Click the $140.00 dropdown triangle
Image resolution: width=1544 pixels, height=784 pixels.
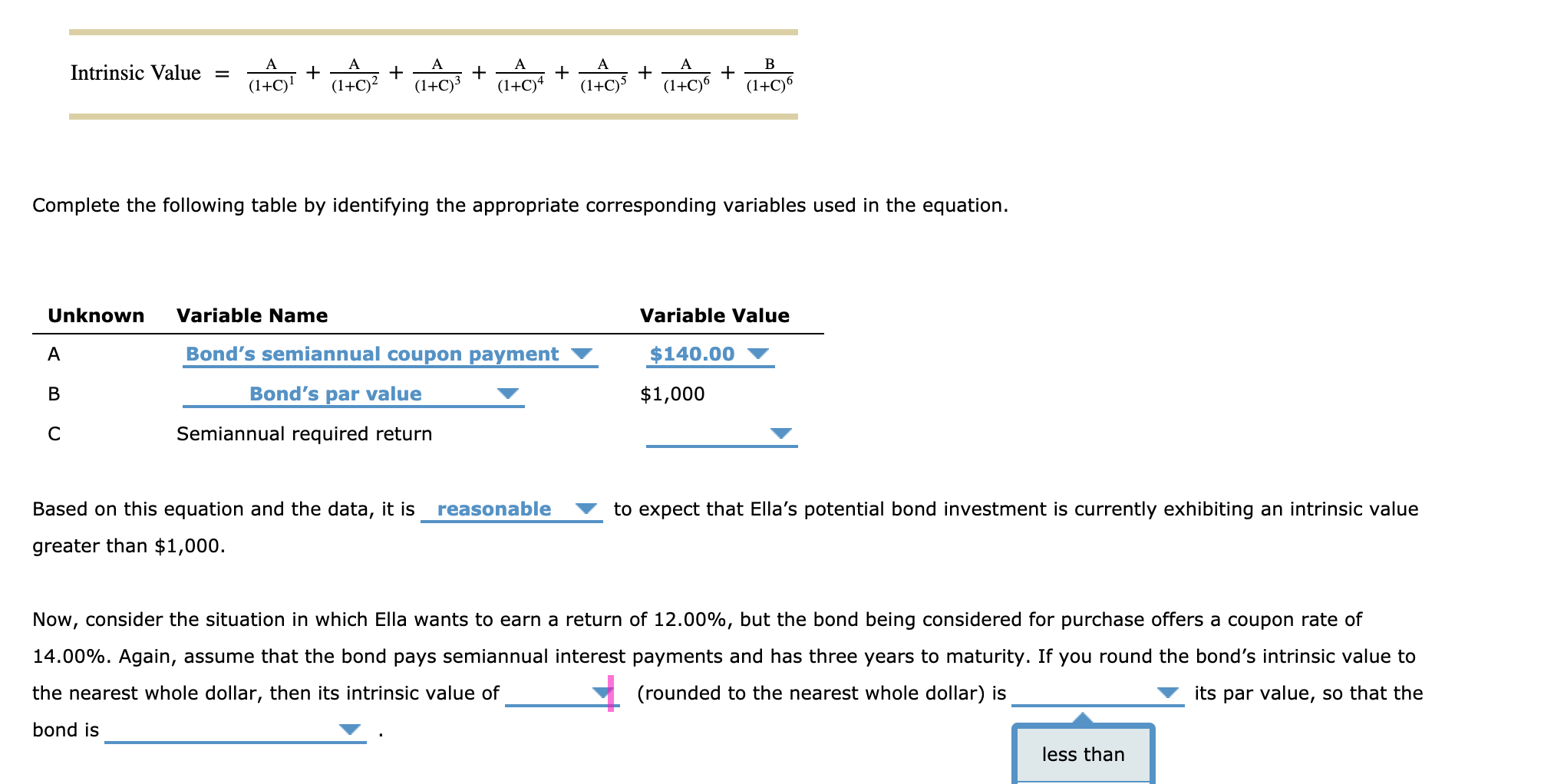758,354
